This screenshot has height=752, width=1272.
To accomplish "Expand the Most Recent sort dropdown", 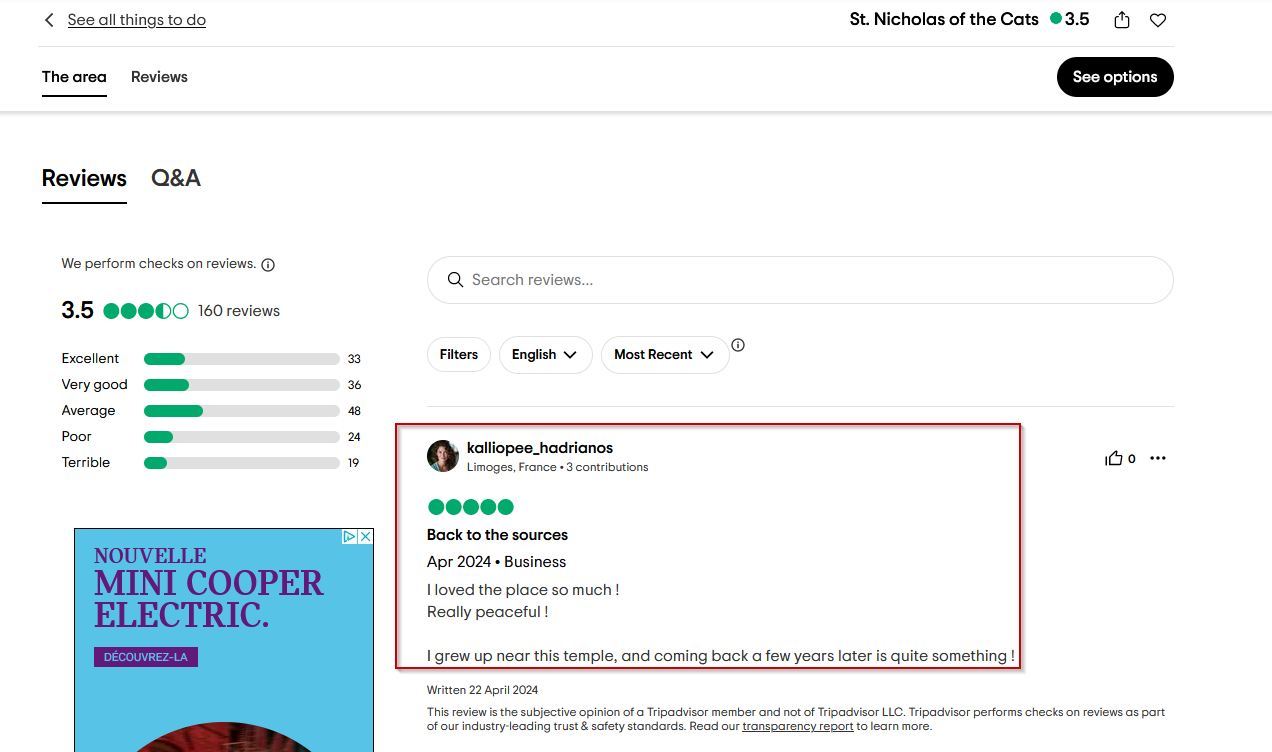I will tap(664, 355).
